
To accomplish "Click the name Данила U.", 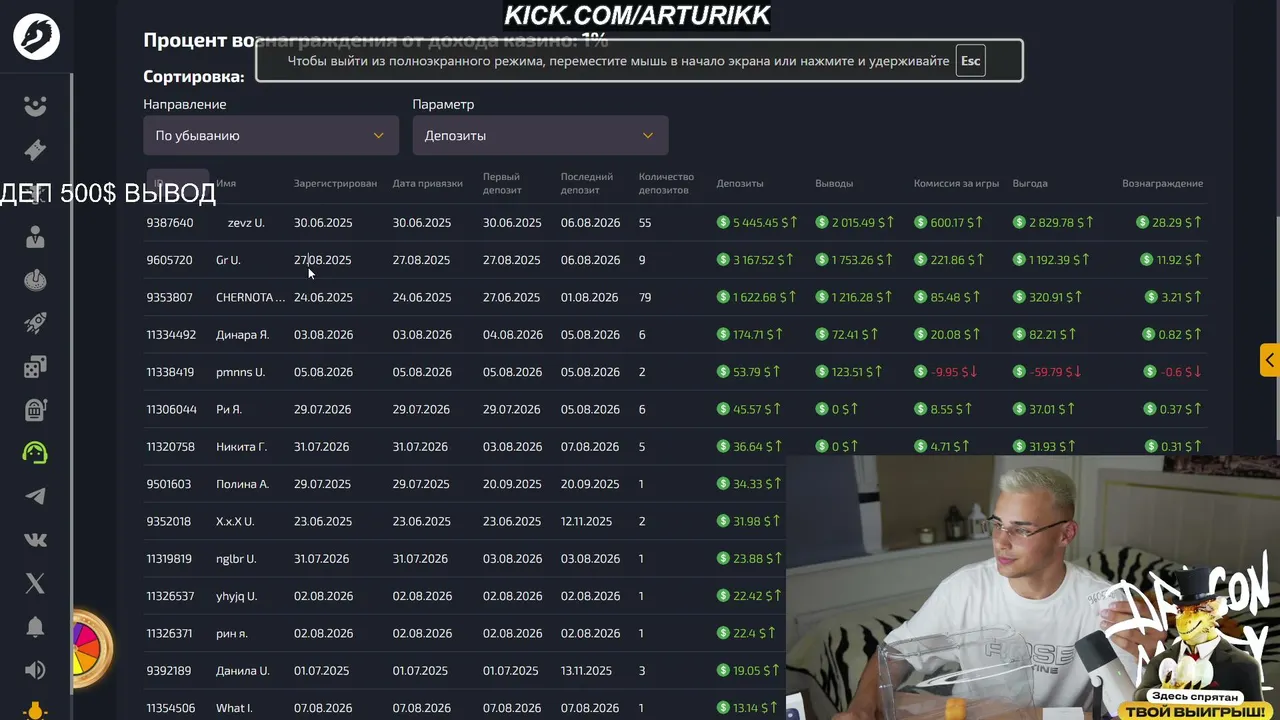I will [x=243, y=671].
